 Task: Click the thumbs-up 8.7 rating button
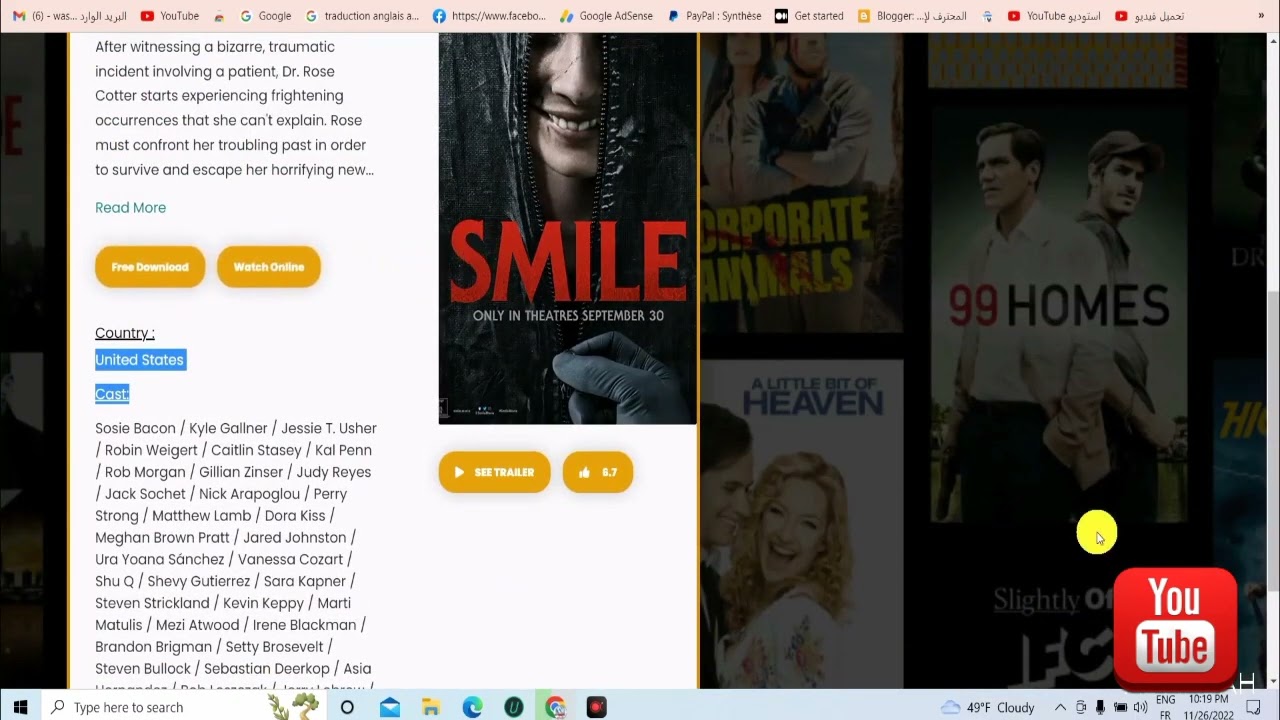[598, 472]
